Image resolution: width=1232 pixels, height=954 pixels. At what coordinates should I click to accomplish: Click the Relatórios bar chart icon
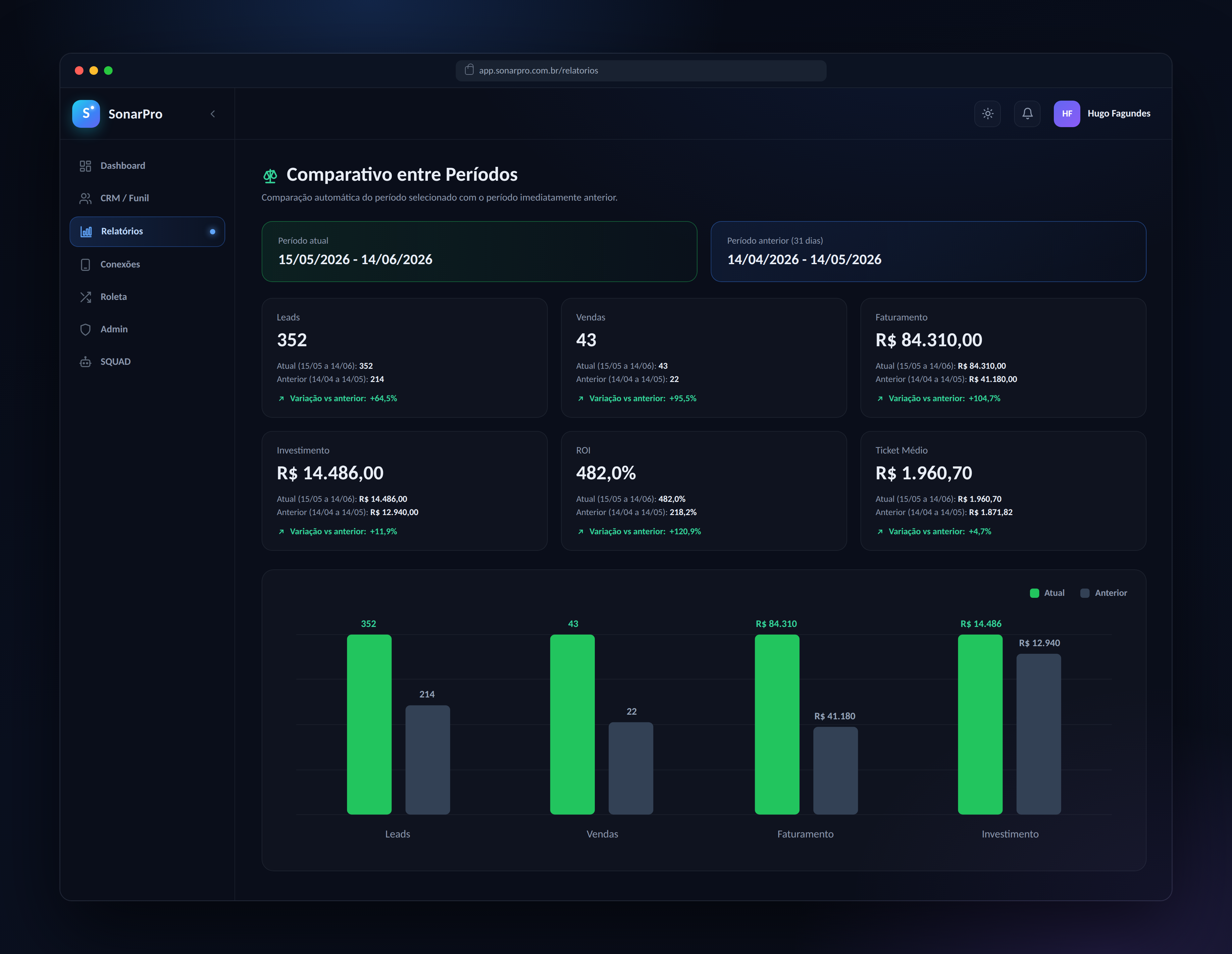pyautogui.click(x=86, y=231)
